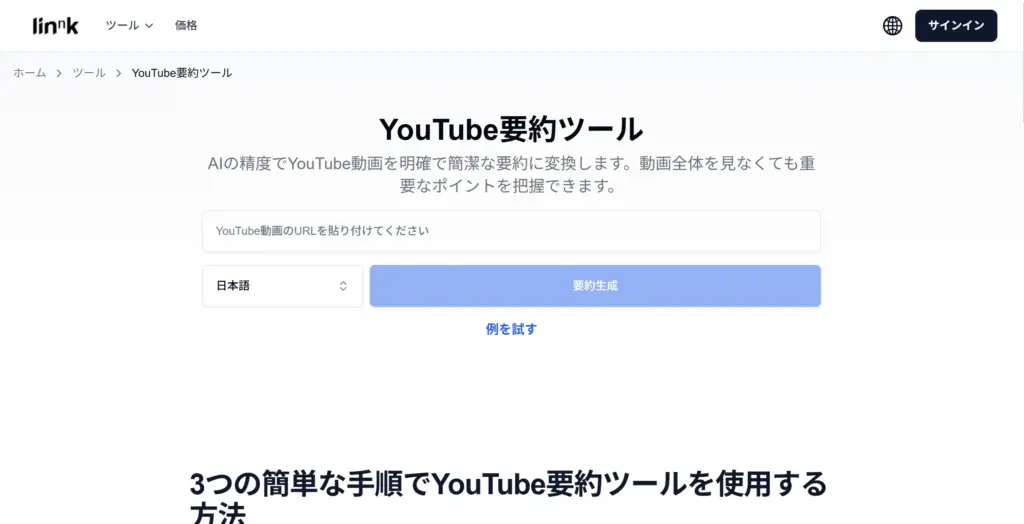Viewport: 1024px width, 524px height.
Task: Click the linnk logo in the header
Action: (x=56, y=25)
